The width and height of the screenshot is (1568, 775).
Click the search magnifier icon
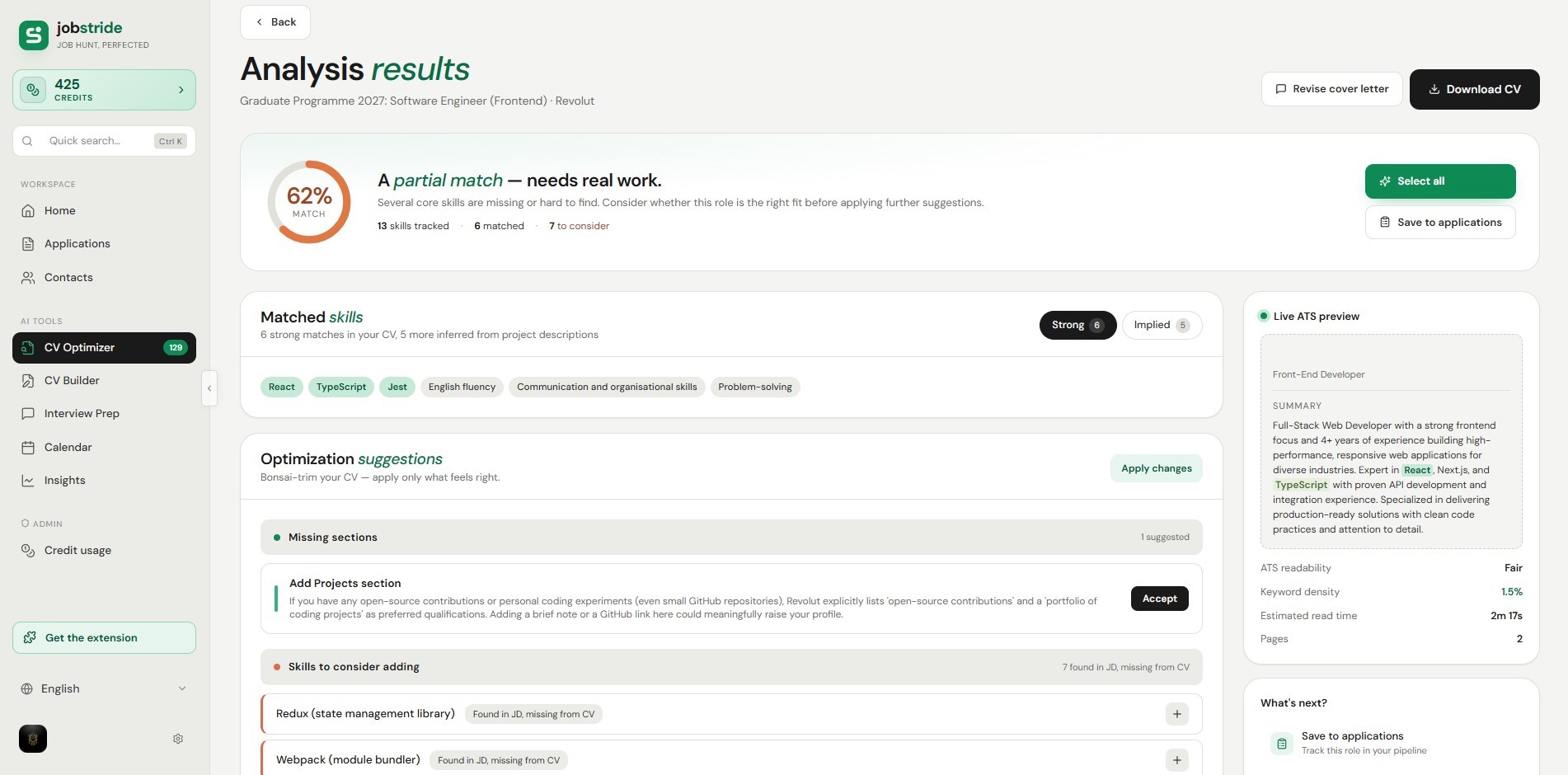27,141
